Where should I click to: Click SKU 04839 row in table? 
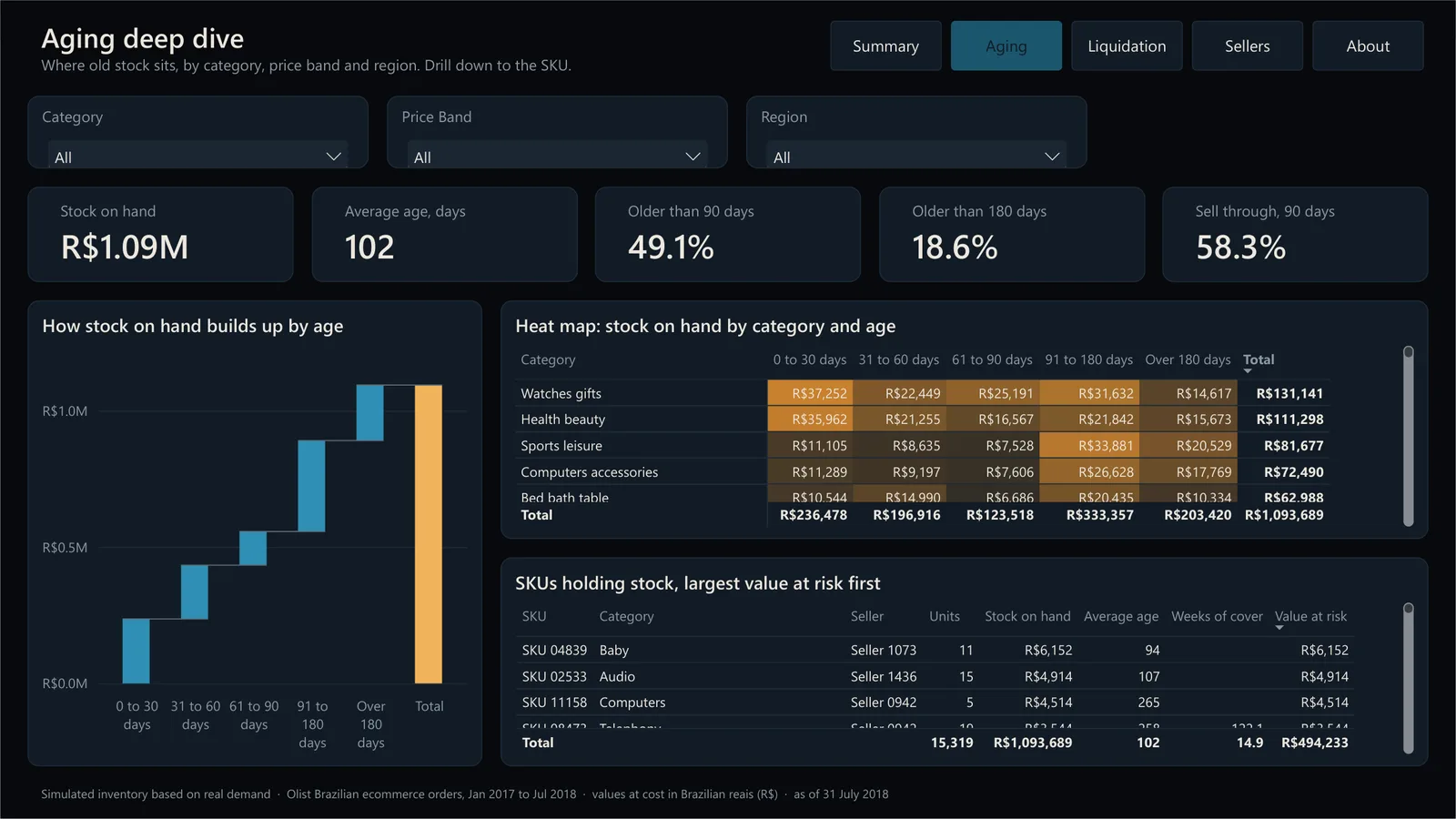click(935, 650)
